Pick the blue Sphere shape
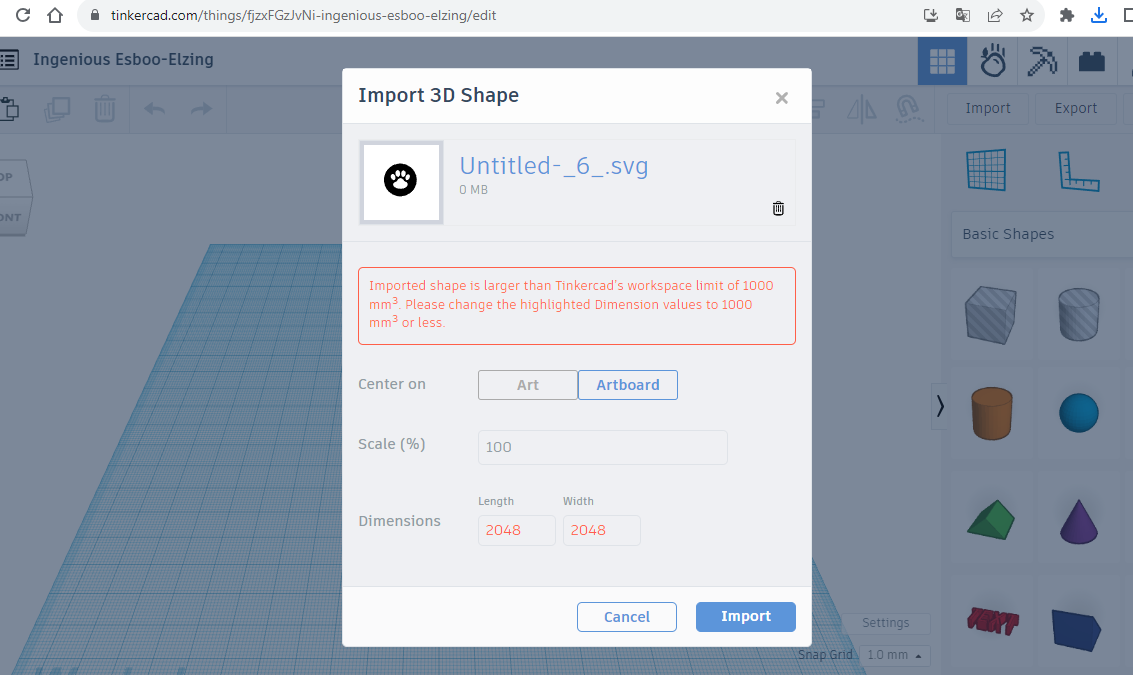Image resolution: width=1133 pixels, height=675 pixels. point(1079,413)
